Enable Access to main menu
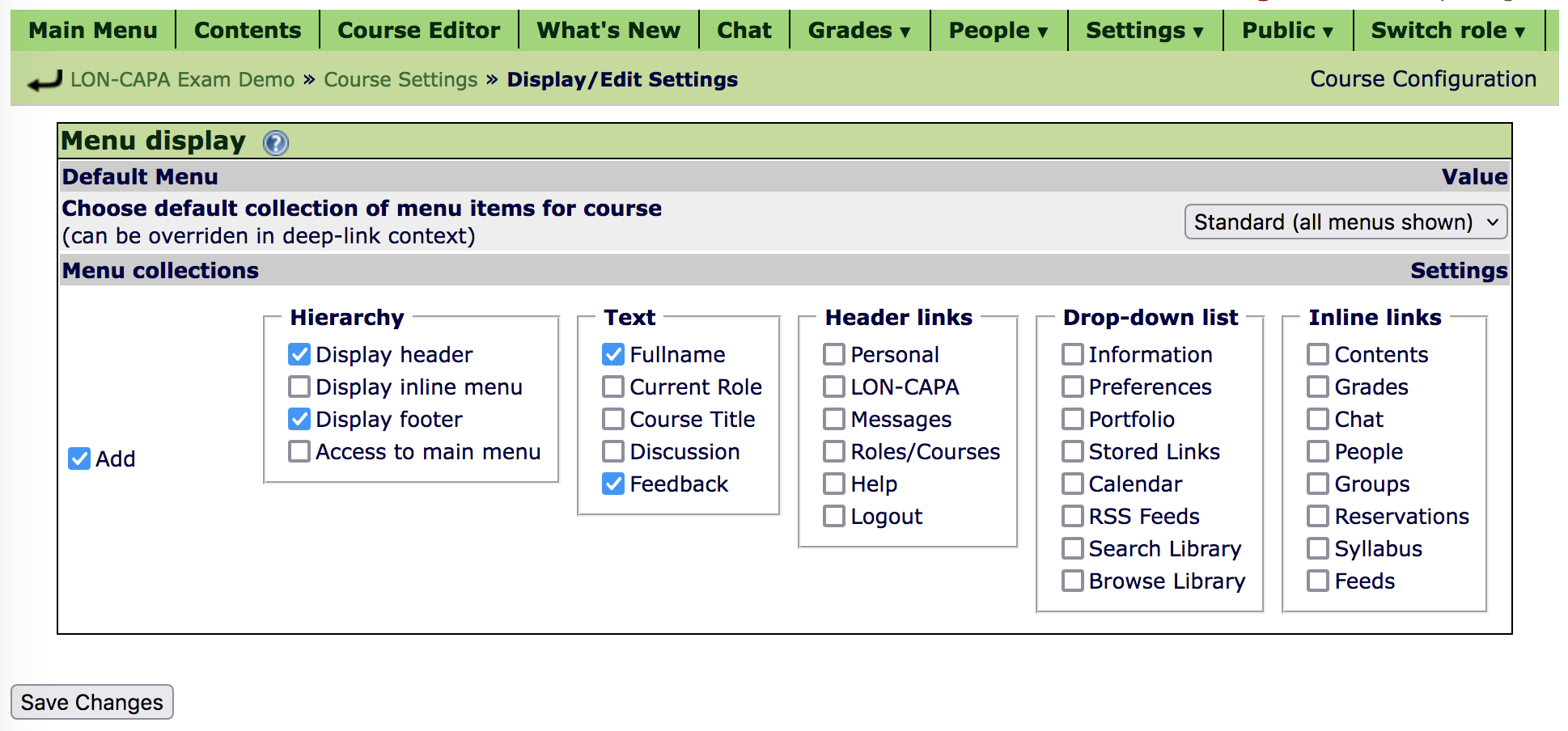 point(299,451)
